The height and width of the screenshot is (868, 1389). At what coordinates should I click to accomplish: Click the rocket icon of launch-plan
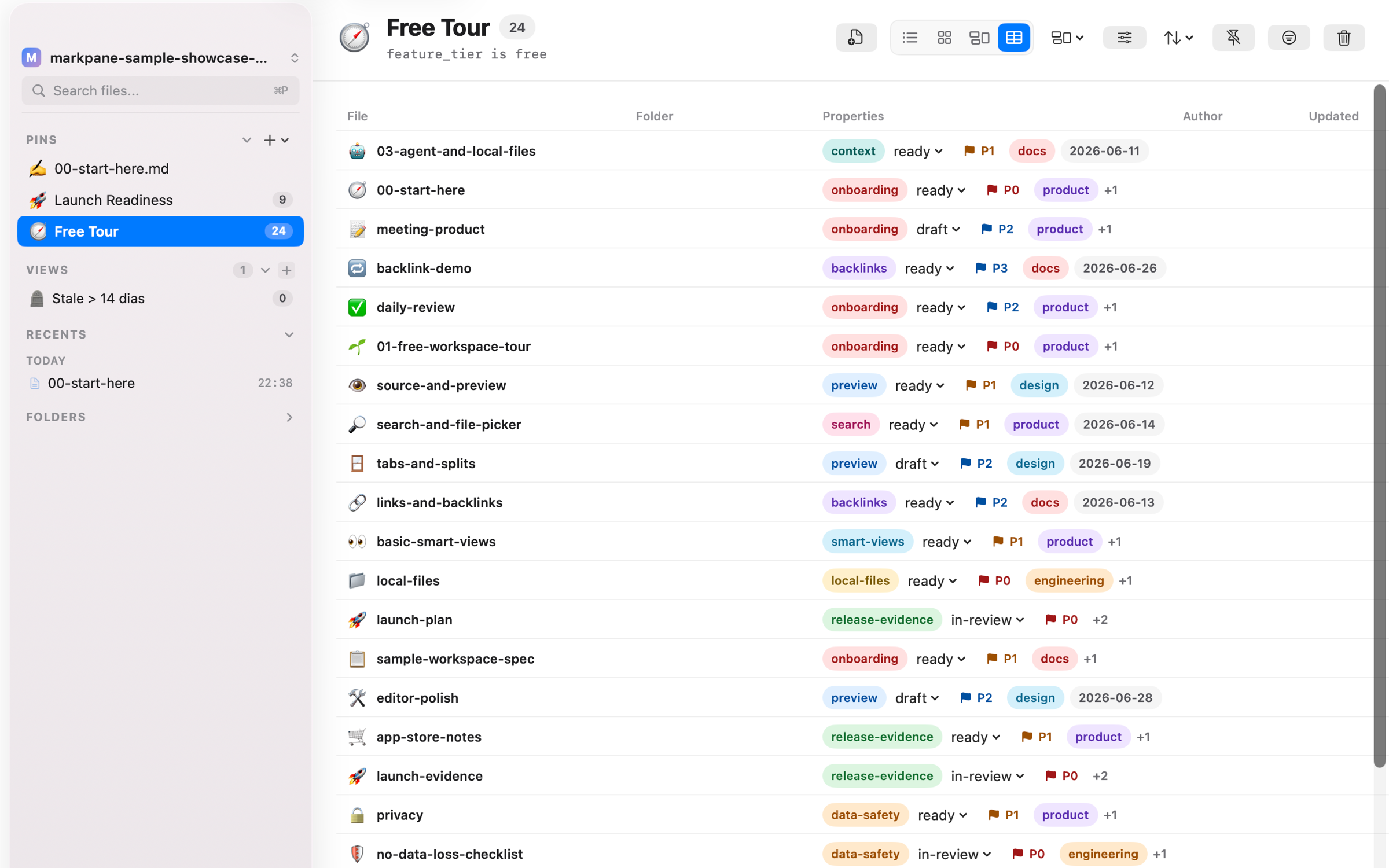(x=357, y=620)
